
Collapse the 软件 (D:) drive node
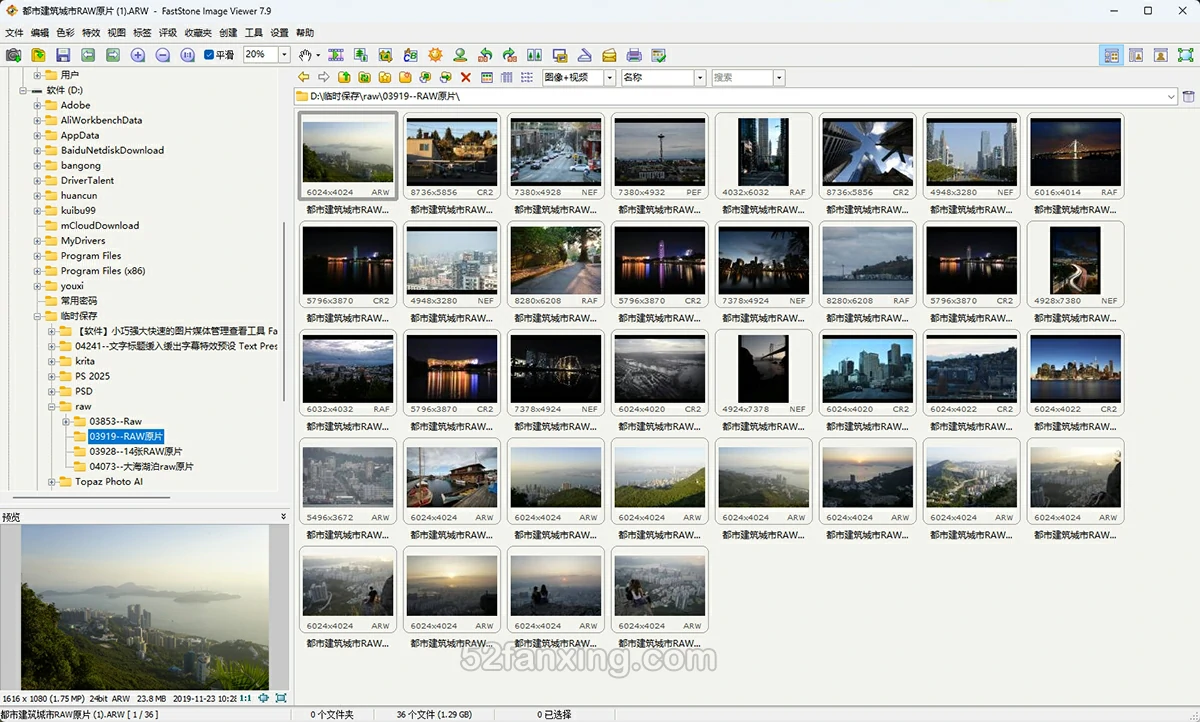click(x=23, y=90)
